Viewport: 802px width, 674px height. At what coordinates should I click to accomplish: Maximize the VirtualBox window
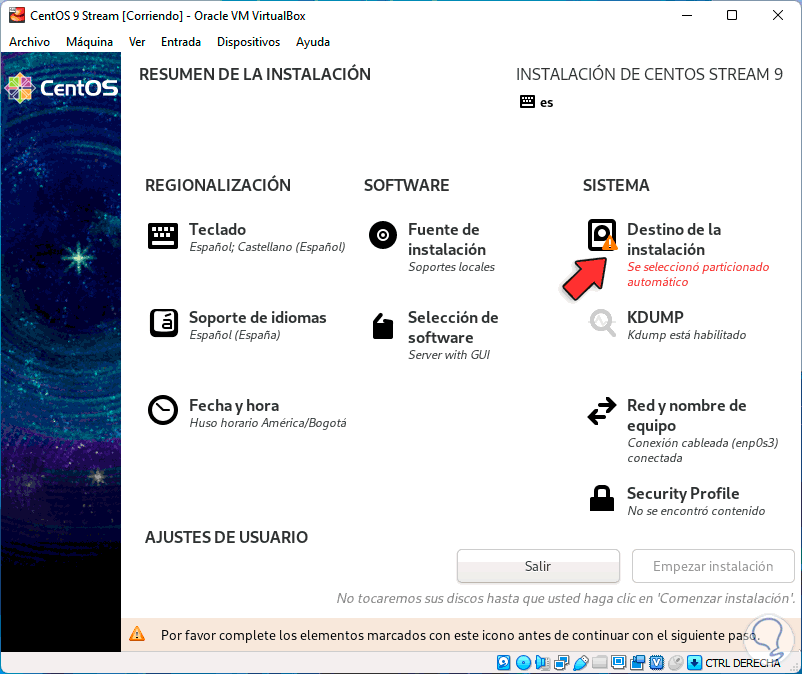[x=732, y=15]
